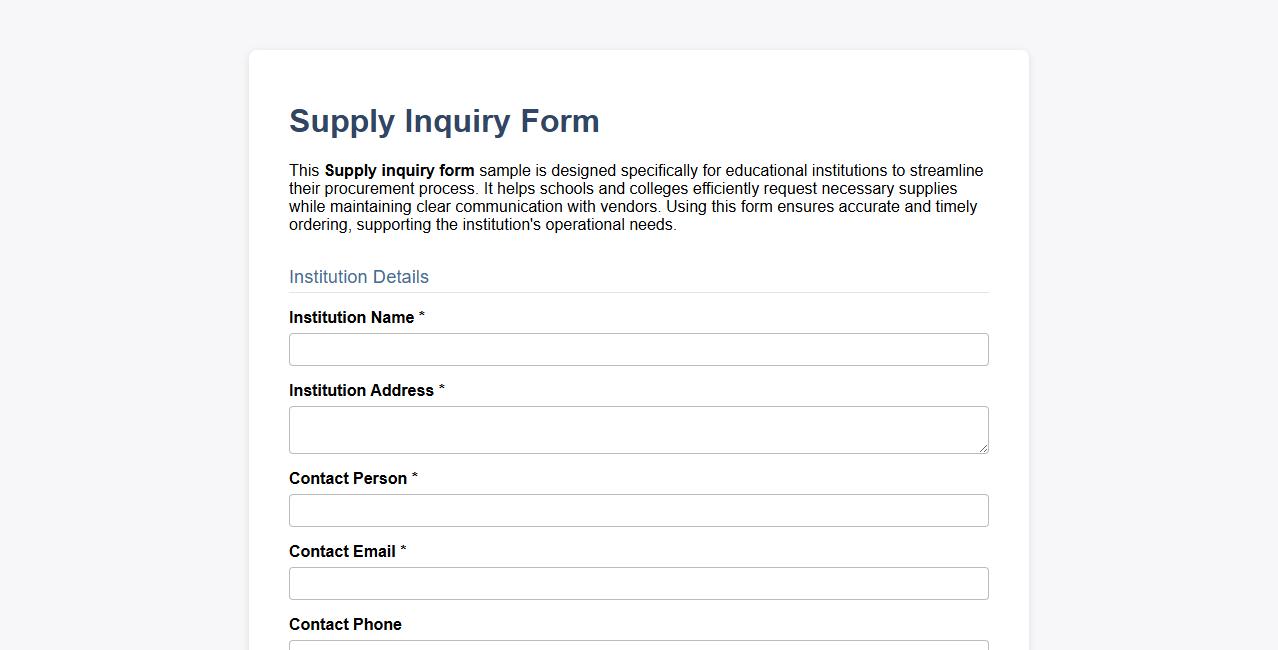Click the Contact Phone input field
This screenshot has width=1278, height=650.
638,645
